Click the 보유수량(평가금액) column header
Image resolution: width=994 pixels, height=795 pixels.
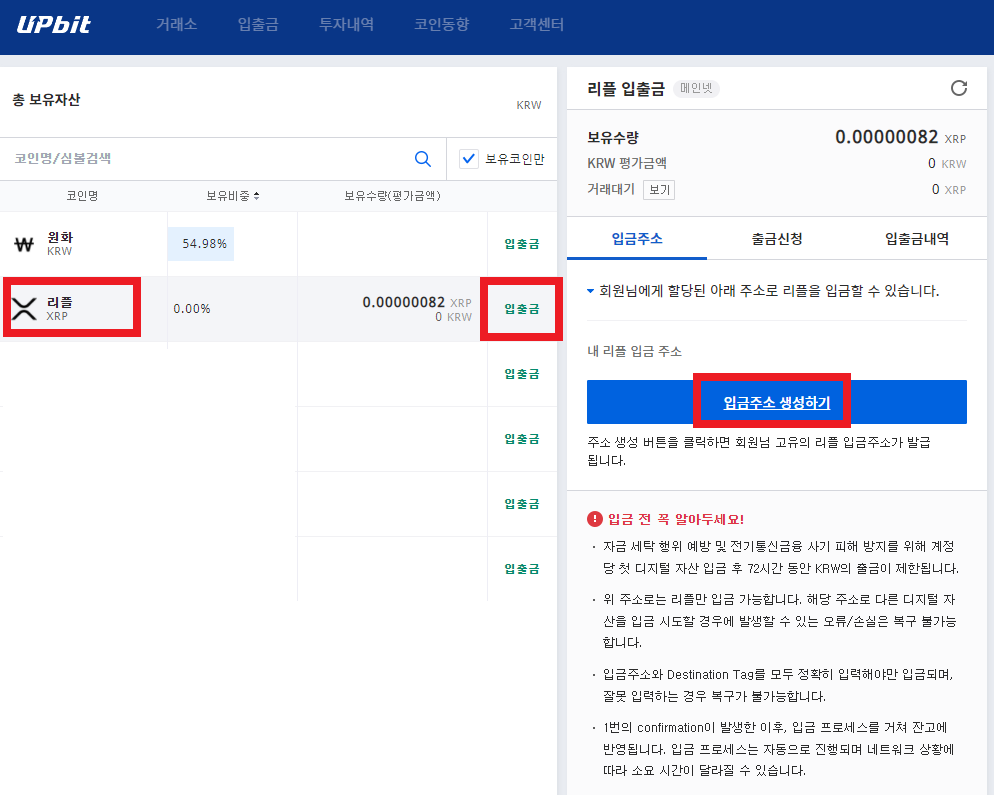coord(392,196)
